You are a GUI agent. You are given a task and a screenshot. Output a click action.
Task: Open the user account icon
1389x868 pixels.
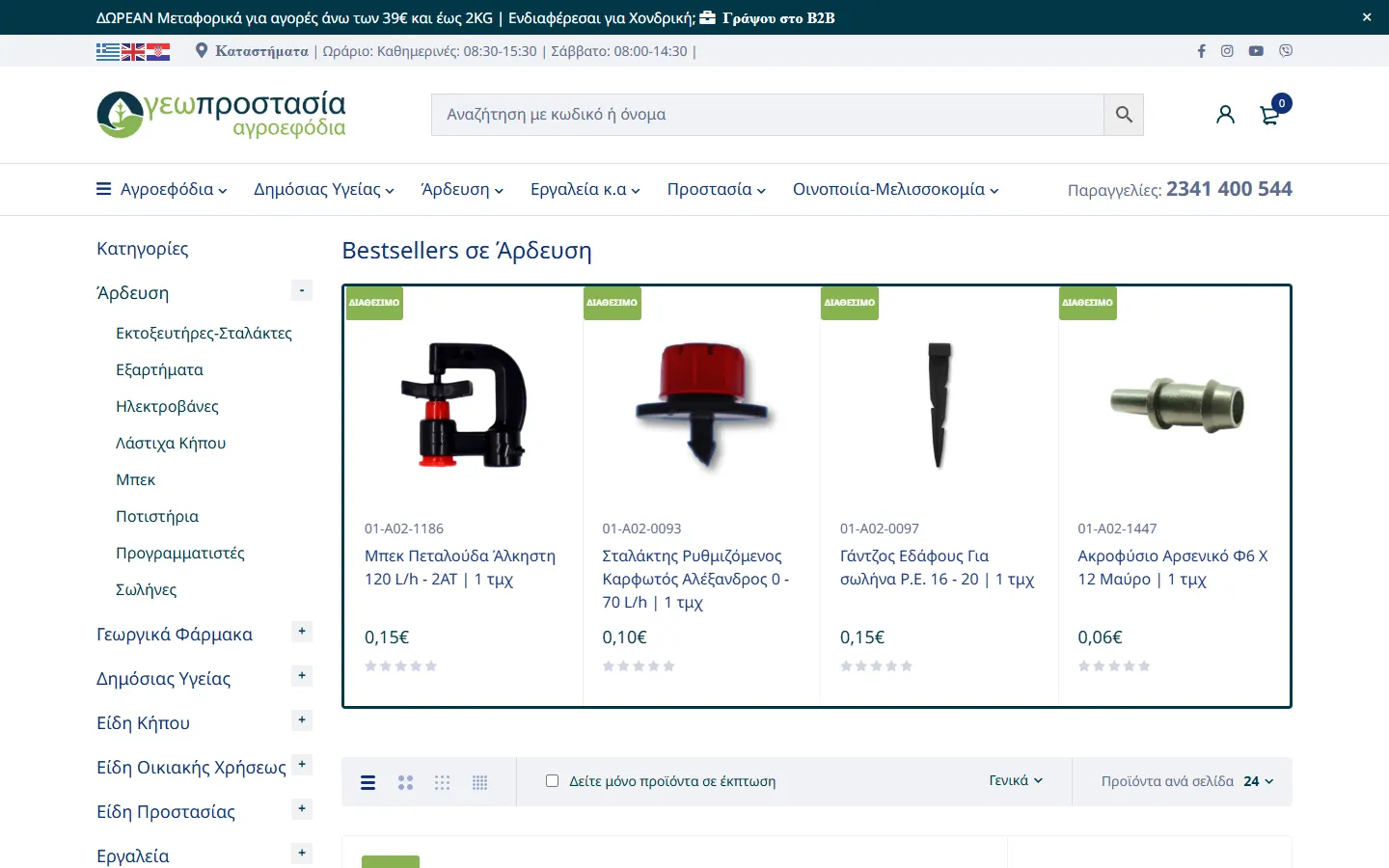click(x=1225, y=115)
